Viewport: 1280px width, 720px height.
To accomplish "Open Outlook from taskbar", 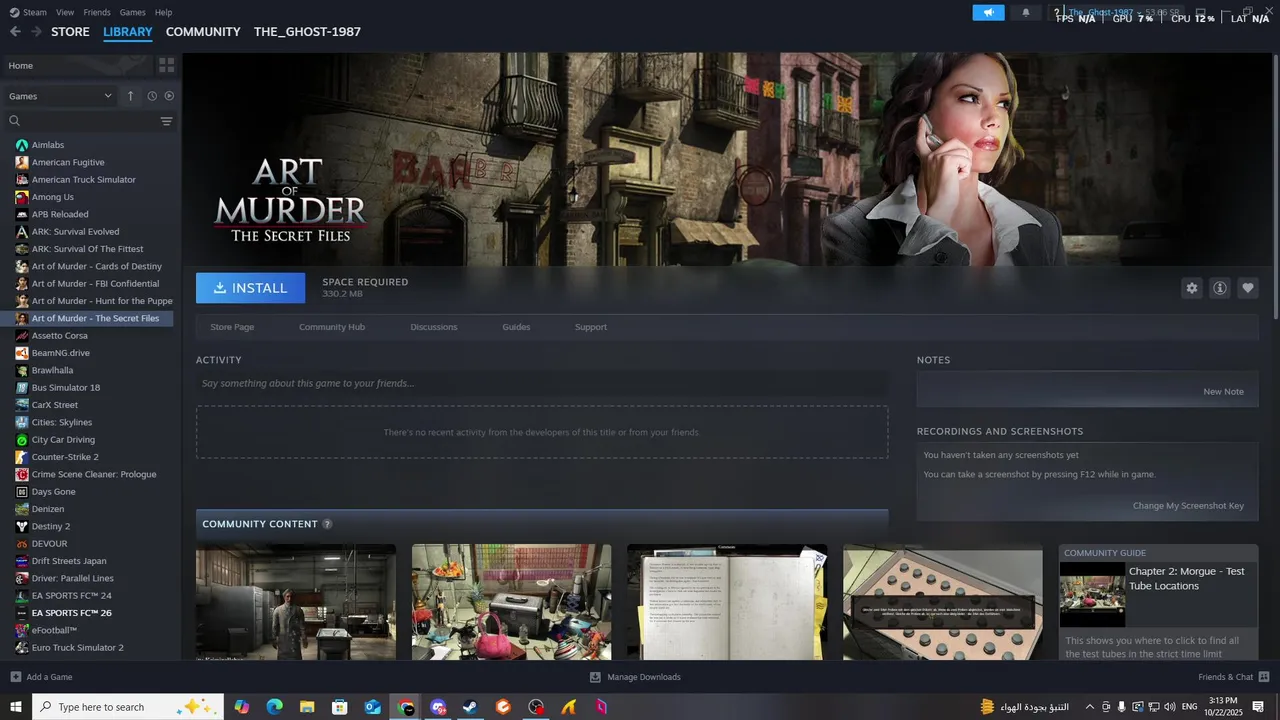I will pos(372,707).
